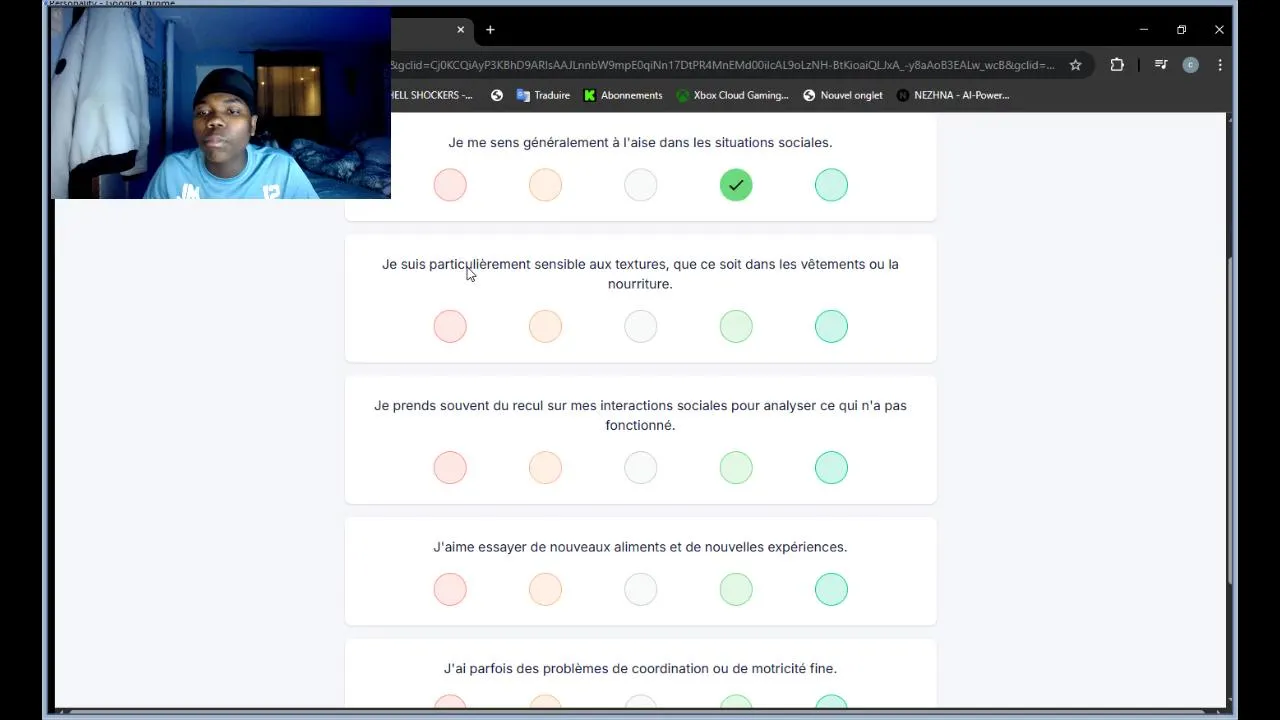Close the current Chrome tab
The height and width of the screenshot is (720, 1280).
coord(460,30)
